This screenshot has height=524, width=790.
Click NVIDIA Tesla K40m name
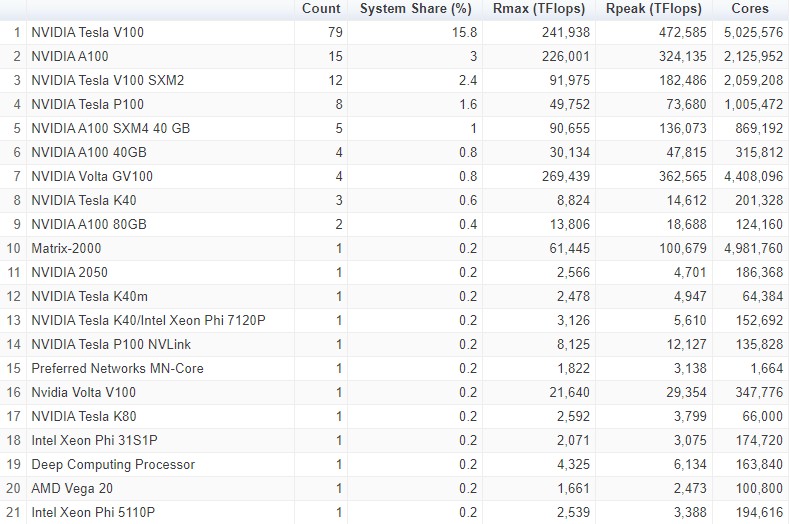point(90,296)
